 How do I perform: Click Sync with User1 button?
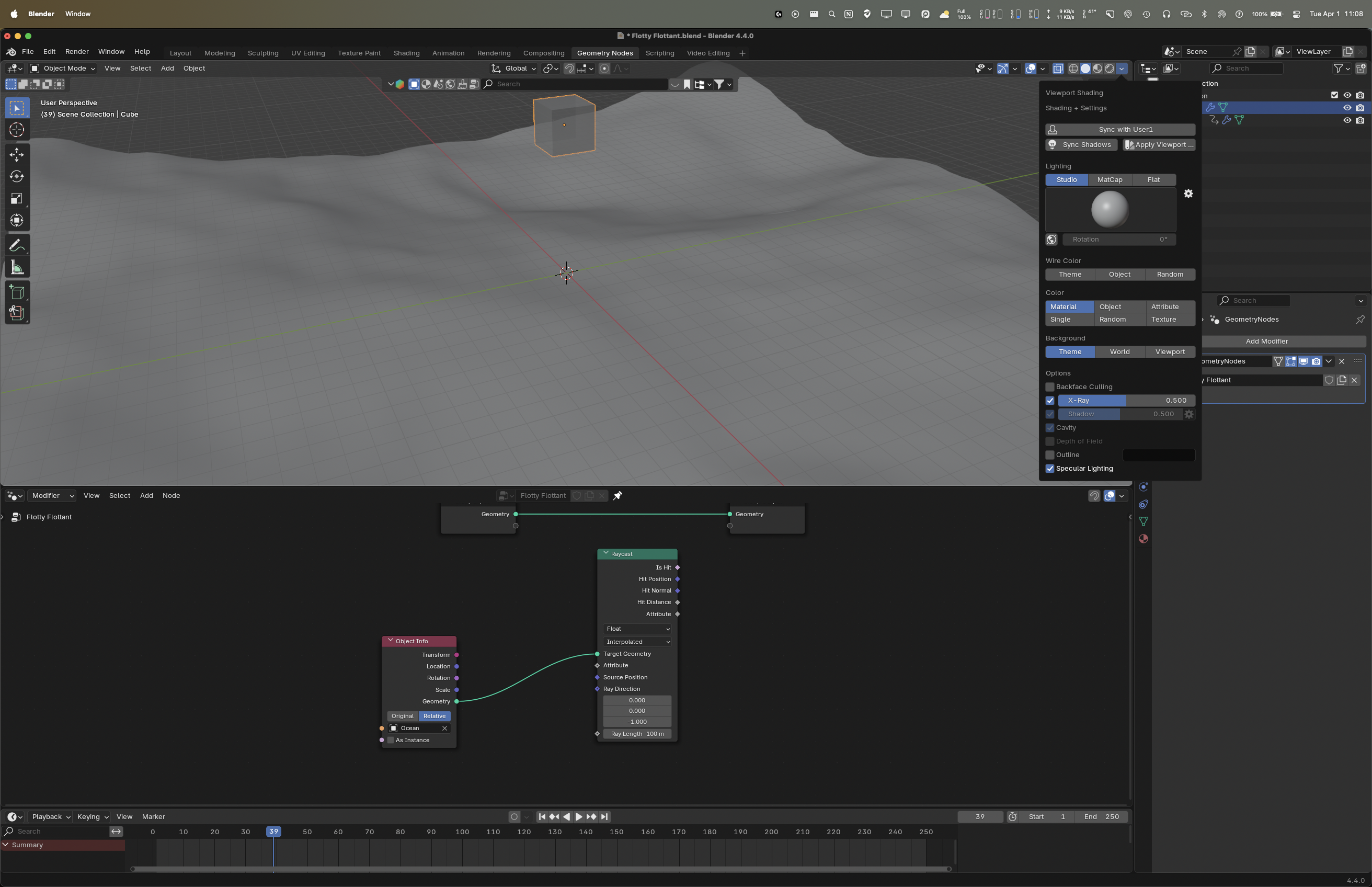[1120, 130]
